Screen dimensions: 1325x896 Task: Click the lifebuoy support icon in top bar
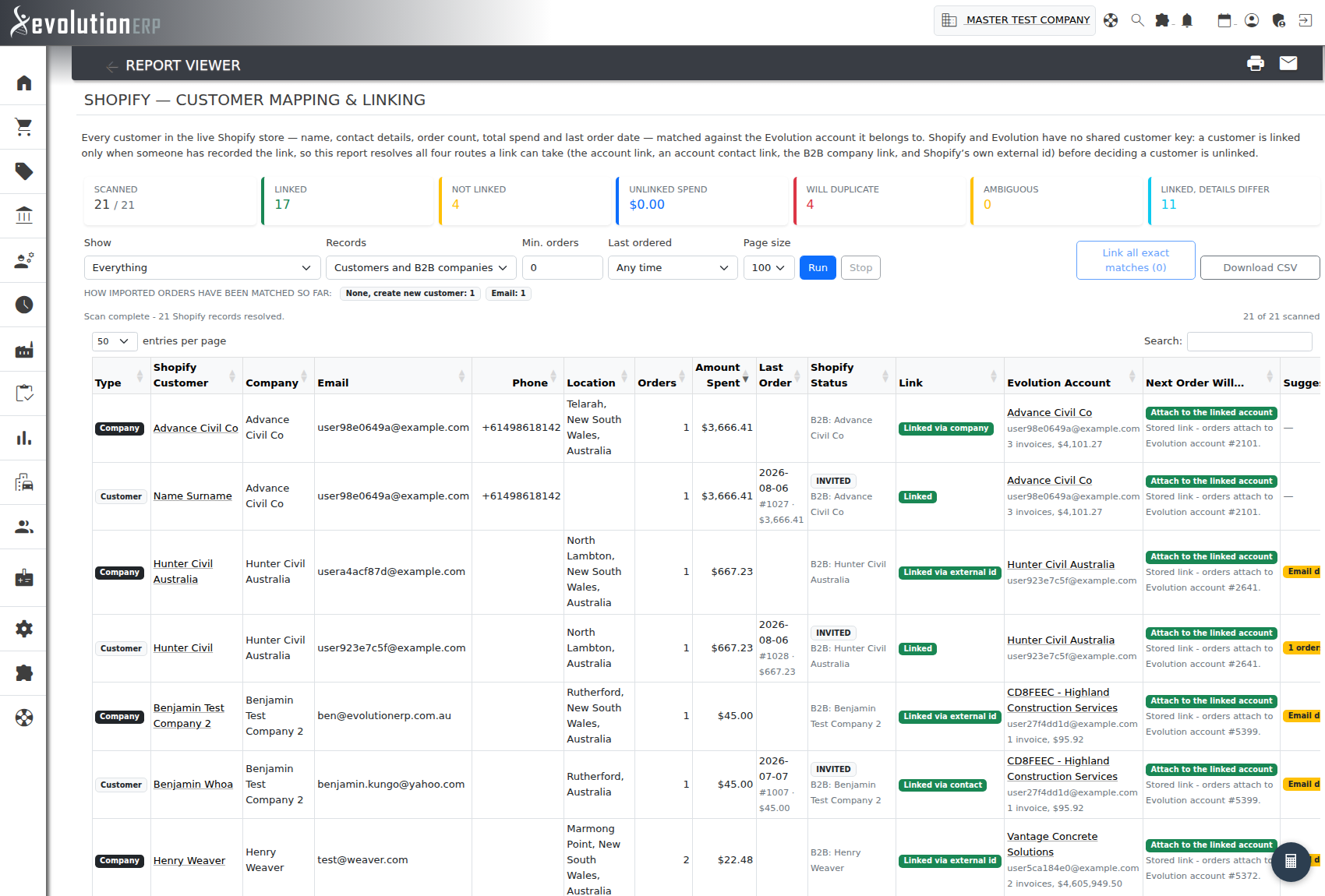1111,20
